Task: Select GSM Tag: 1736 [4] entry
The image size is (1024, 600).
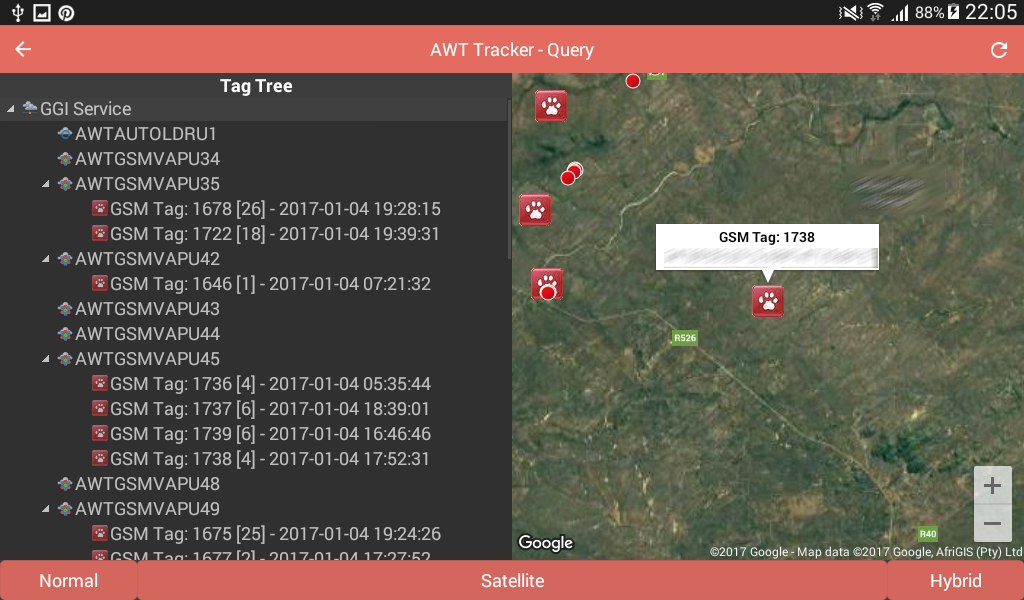Action: coord(270,384)
